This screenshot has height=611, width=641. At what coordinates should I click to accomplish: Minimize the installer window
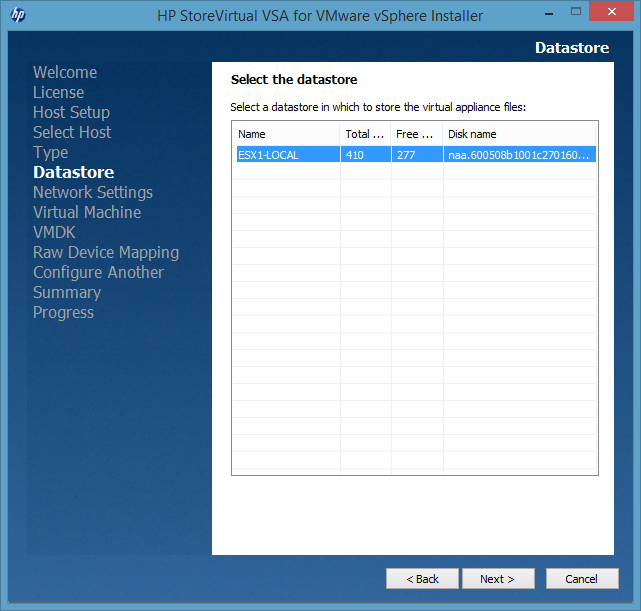pyautogui.click(x=549, y=13)
